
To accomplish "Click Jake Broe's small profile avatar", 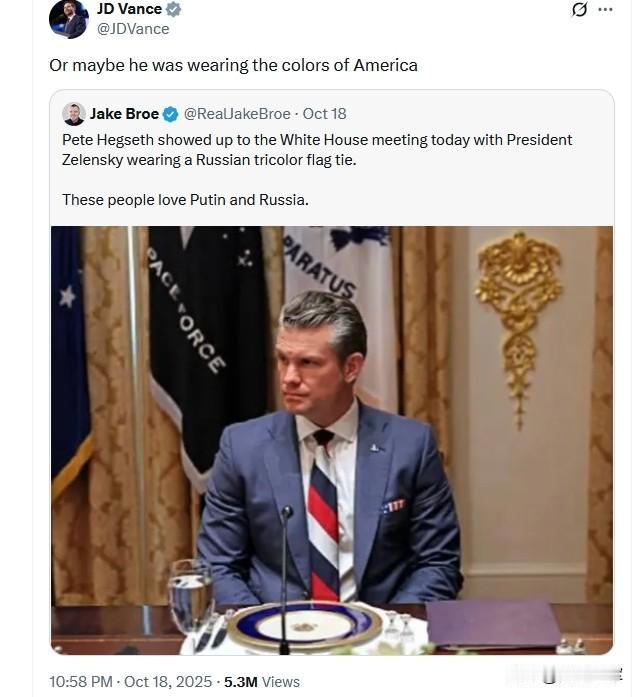I will click(73, 114).
